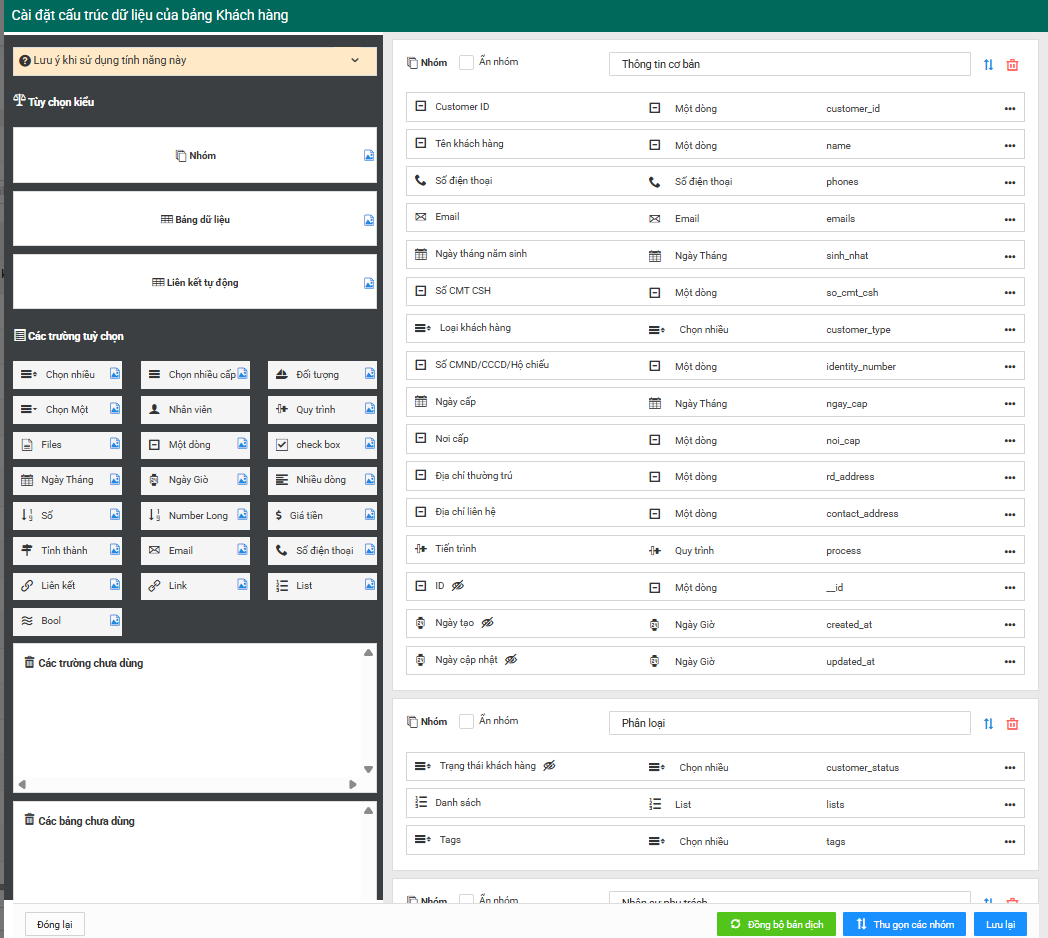This screenshot has height=938, width=1048.
Task: Delete the Thông tin cơ bản group
Action: pos(1012,65)
